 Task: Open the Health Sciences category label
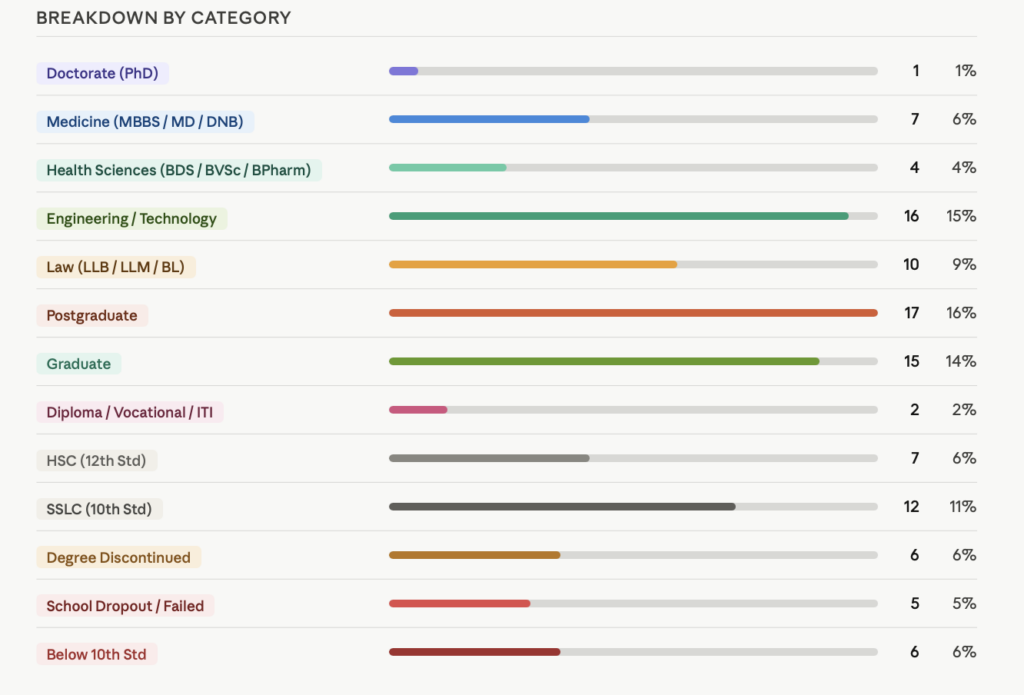(x=179, y=170)
